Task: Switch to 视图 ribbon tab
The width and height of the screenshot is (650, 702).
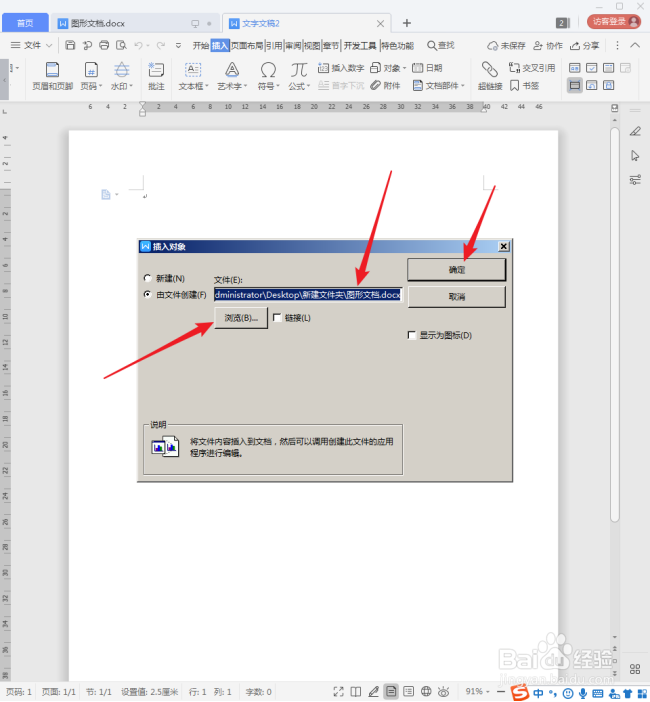Action: pos(312,45)
